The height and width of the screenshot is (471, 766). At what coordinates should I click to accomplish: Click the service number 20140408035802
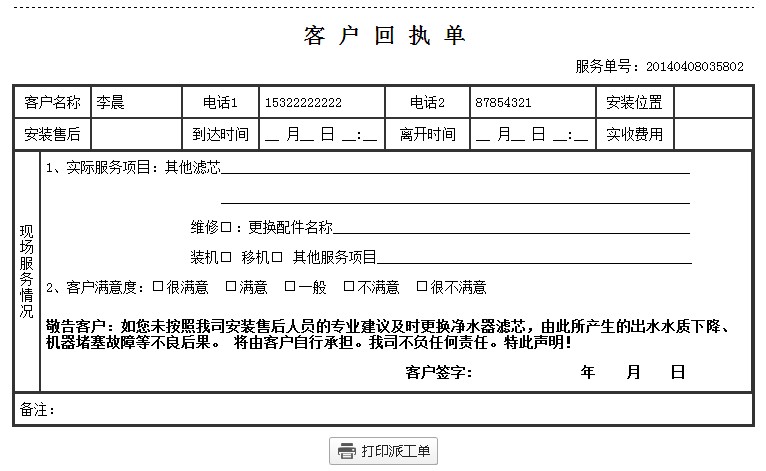(695, 67)
